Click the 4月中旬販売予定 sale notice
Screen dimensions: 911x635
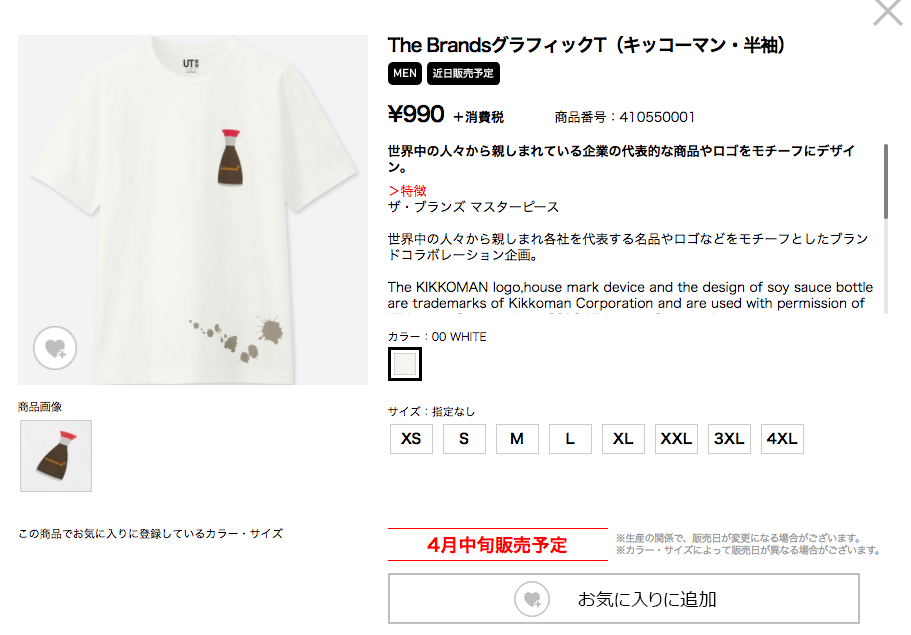(x=498, y=545)
